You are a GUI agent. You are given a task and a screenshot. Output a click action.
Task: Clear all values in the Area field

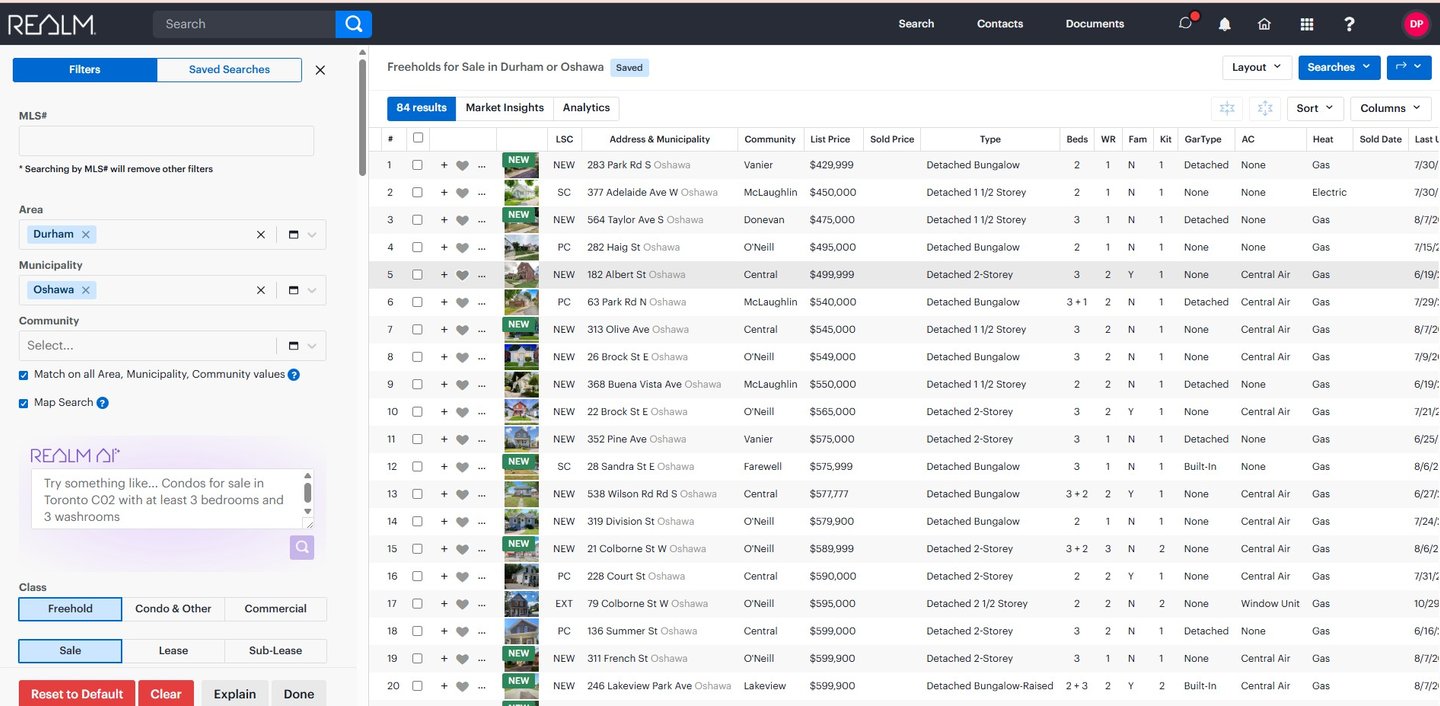[x=261, y=234]
